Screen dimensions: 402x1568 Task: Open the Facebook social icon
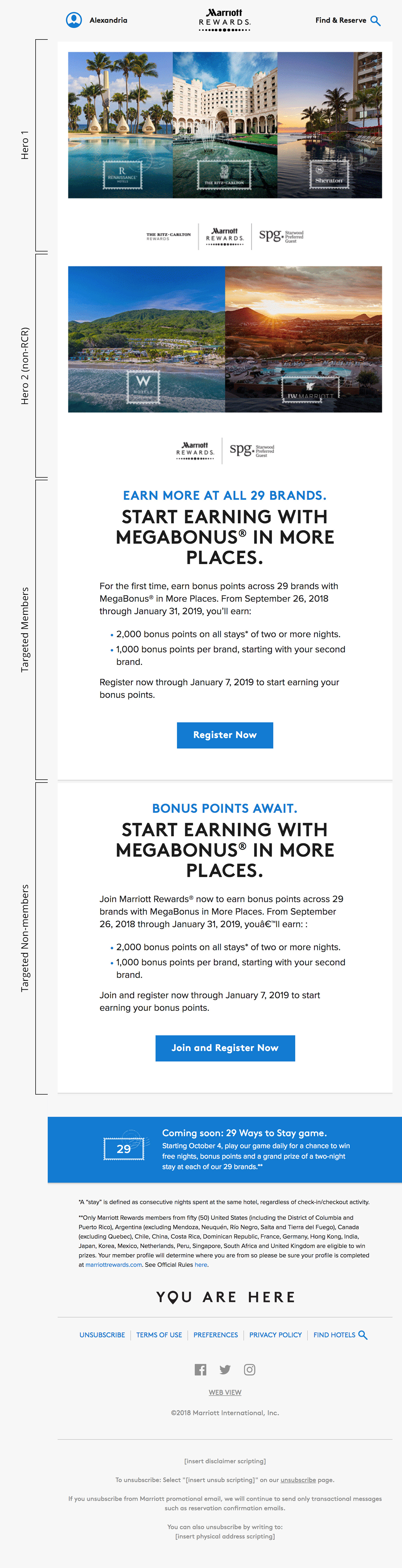click(200, 1369)
